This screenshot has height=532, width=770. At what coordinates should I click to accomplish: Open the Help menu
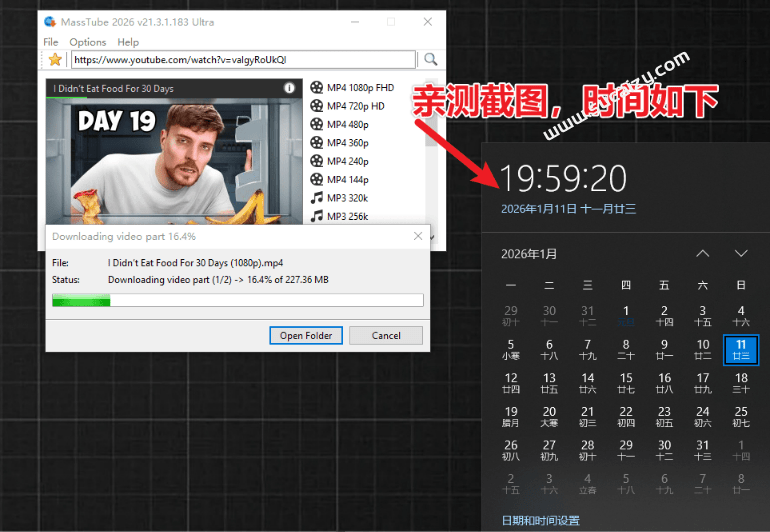pyautogui.click(x=128, y=42)
